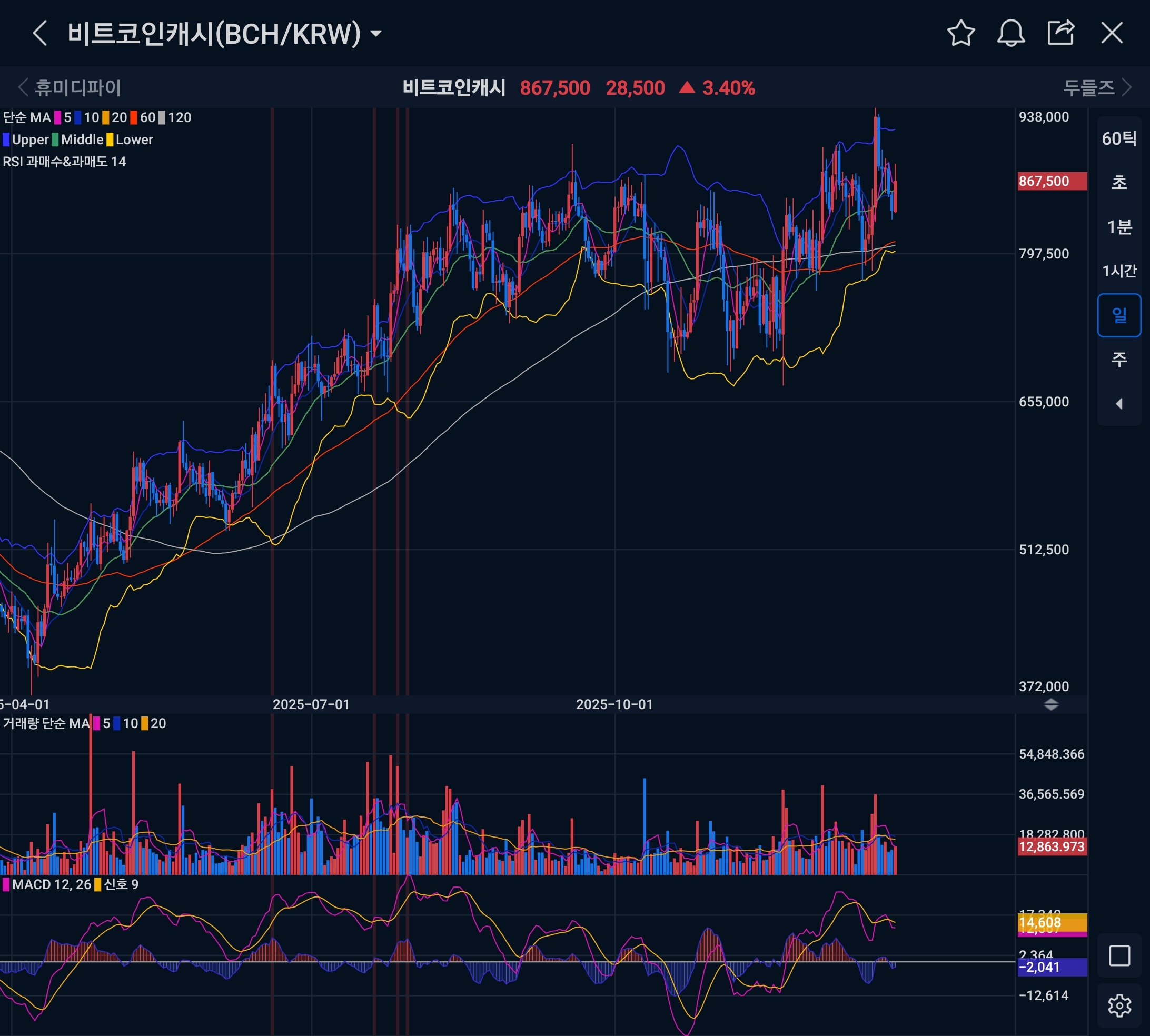Go back with the left arrow icon

(x=39, y=33)
